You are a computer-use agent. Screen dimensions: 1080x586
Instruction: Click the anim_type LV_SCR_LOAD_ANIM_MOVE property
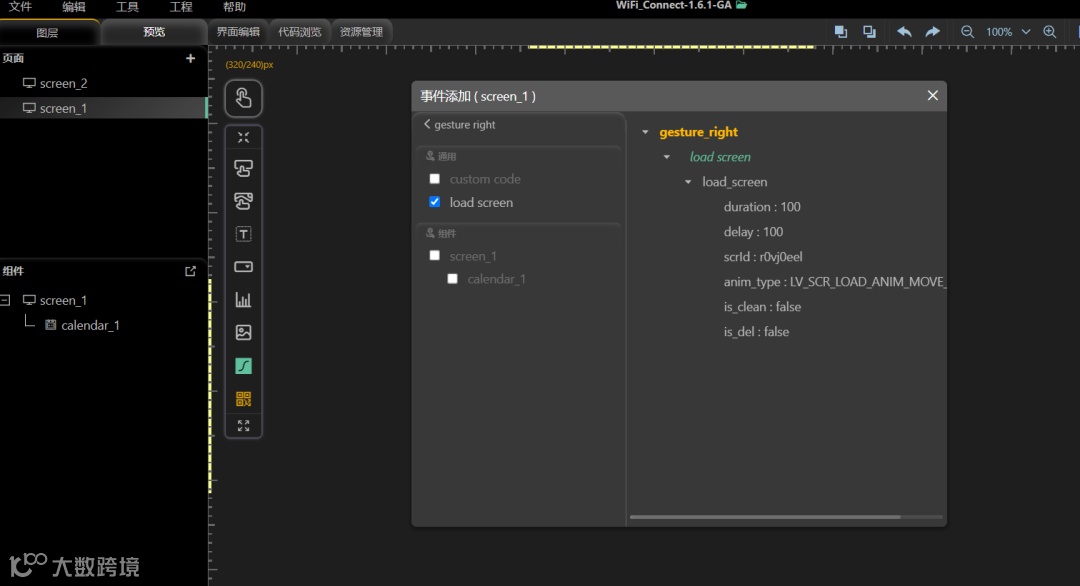click(834, 282)
